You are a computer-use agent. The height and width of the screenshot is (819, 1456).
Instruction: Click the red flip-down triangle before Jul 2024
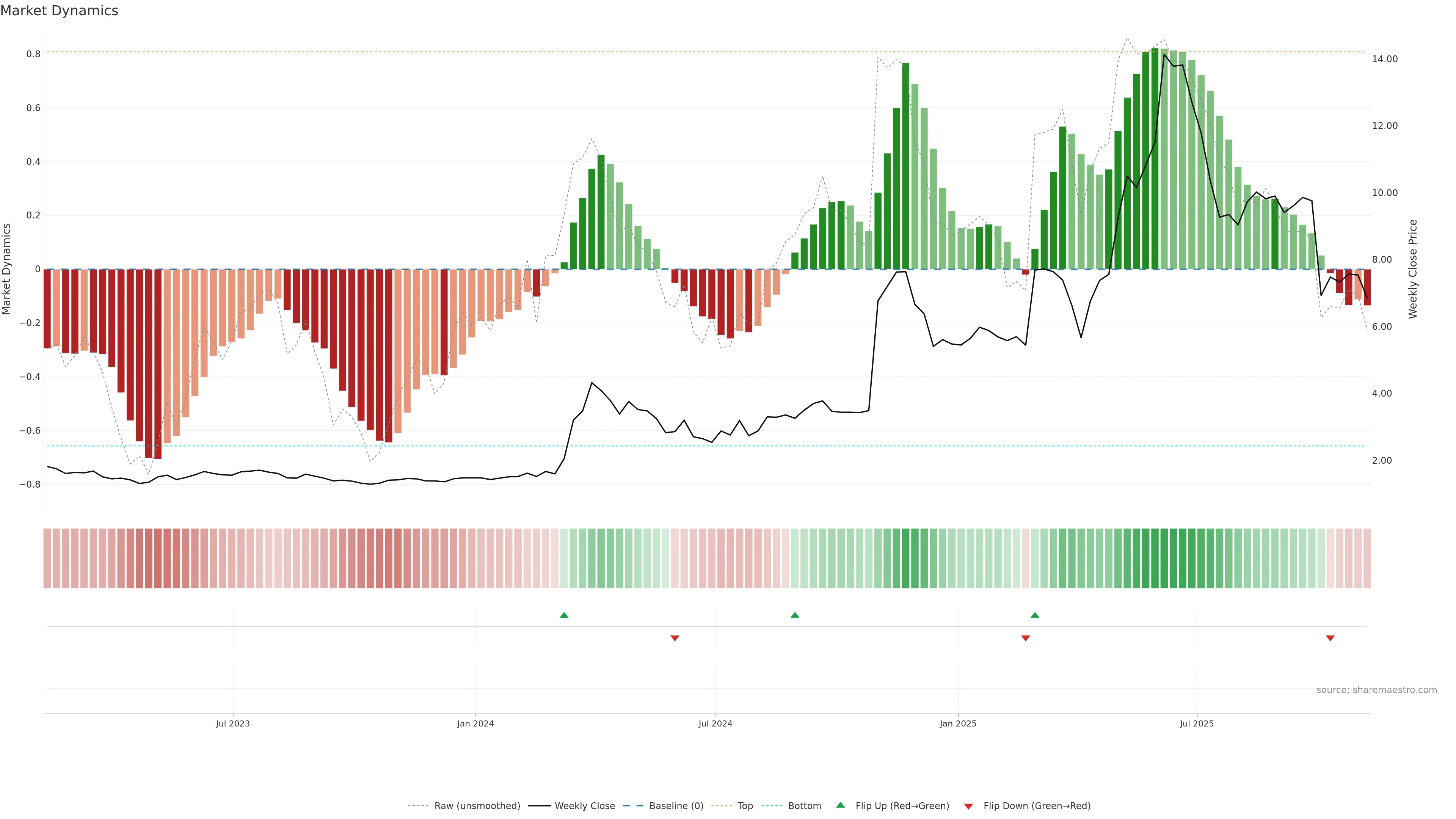[674, 638]
